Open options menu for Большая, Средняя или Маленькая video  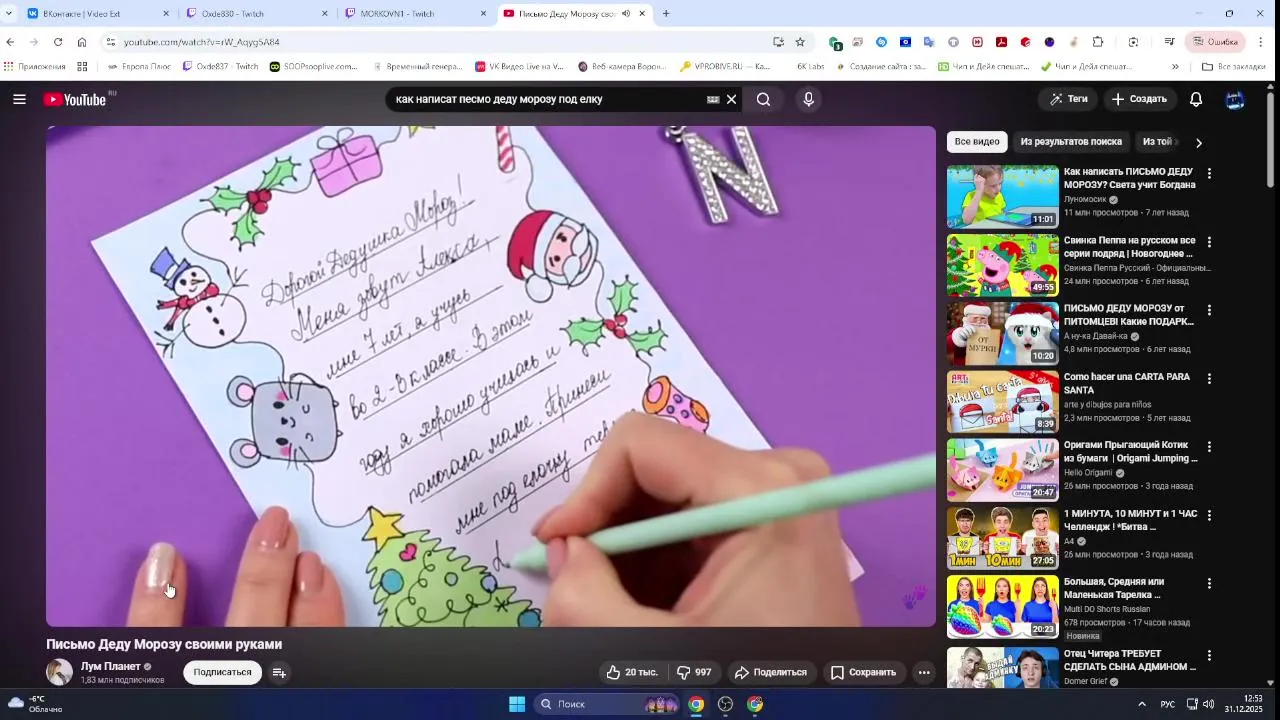[1209, 584]
